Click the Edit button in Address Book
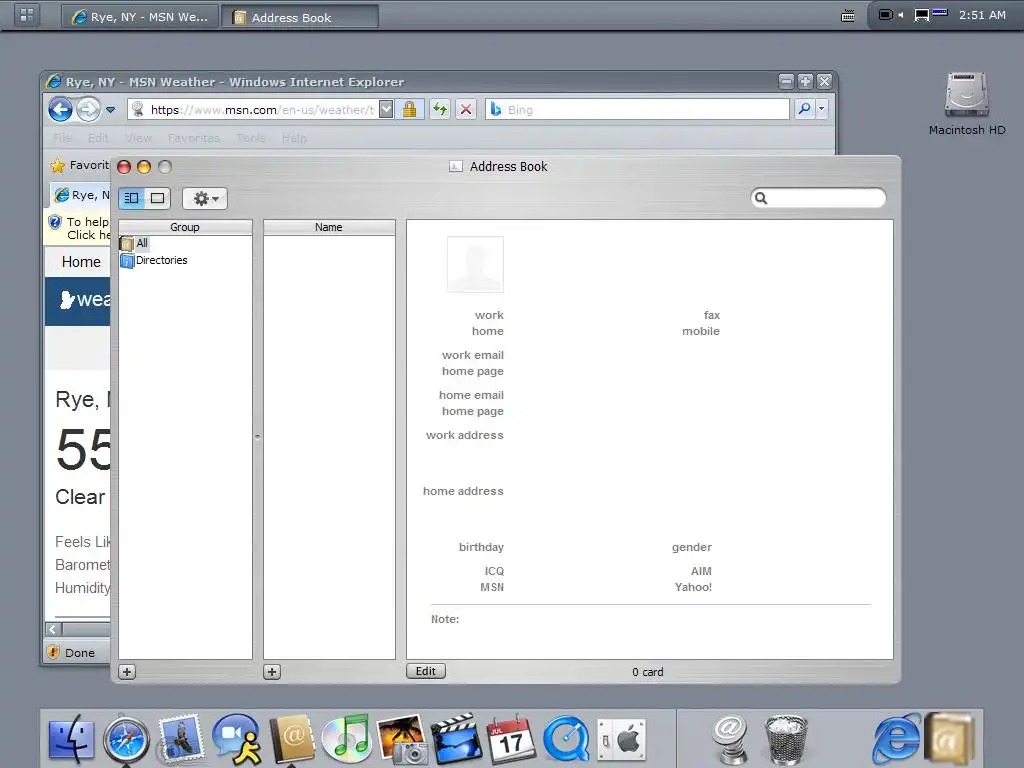 pos(426,671)
